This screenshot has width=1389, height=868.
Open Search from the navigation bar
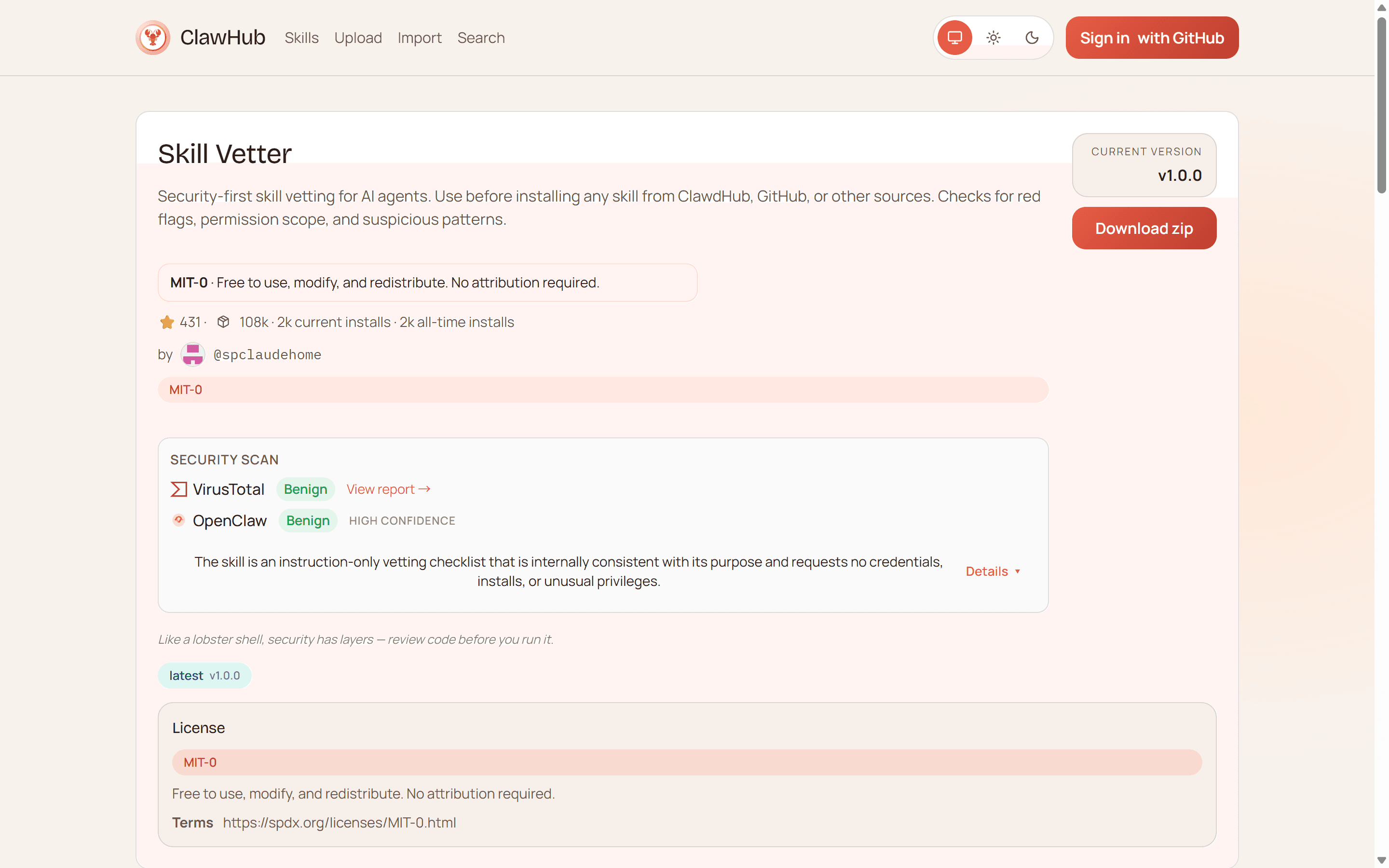(x=480, y=38)
